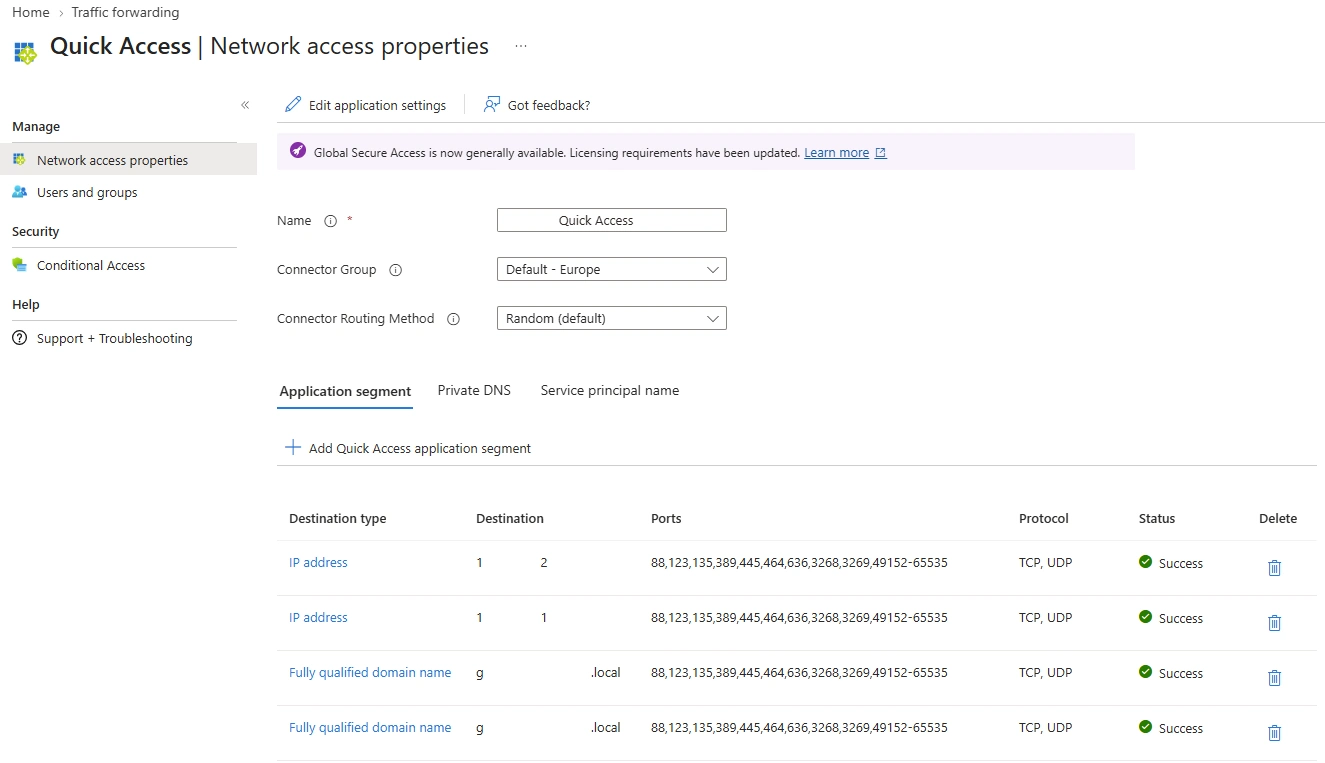Image resolution: width=1325 pixels, height=763 pixels.
Task: Select Network access properties in the sidebar
Action: [x=128, y=160]
